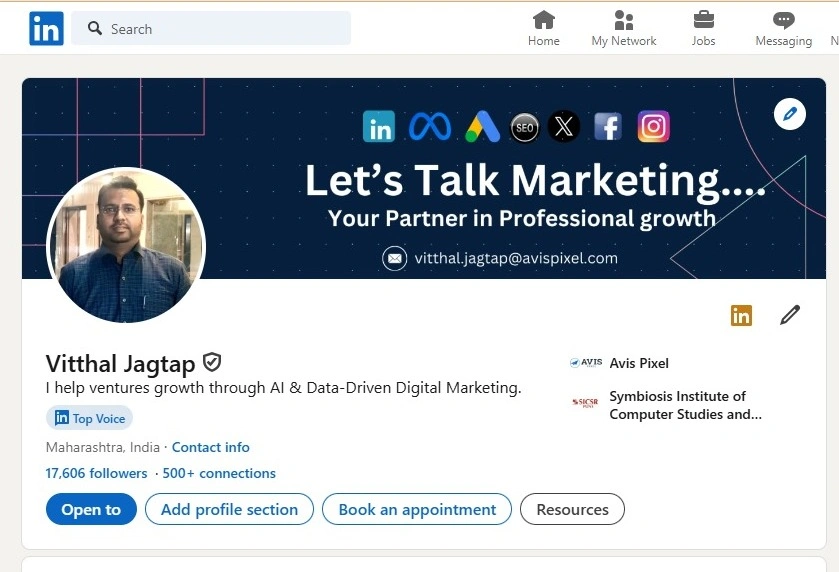
Task: Open the My Network icon
Action: point(624,20)
